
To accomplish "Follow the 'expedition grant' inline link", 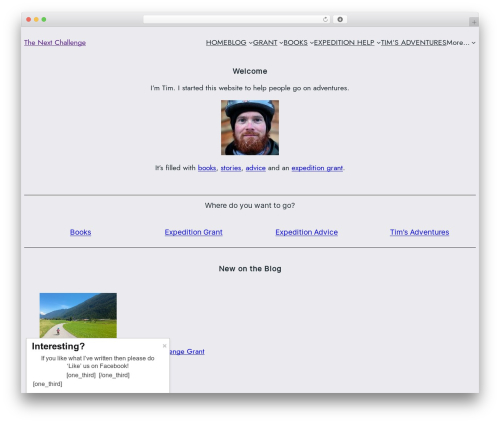I will click(x=317, y=168).
